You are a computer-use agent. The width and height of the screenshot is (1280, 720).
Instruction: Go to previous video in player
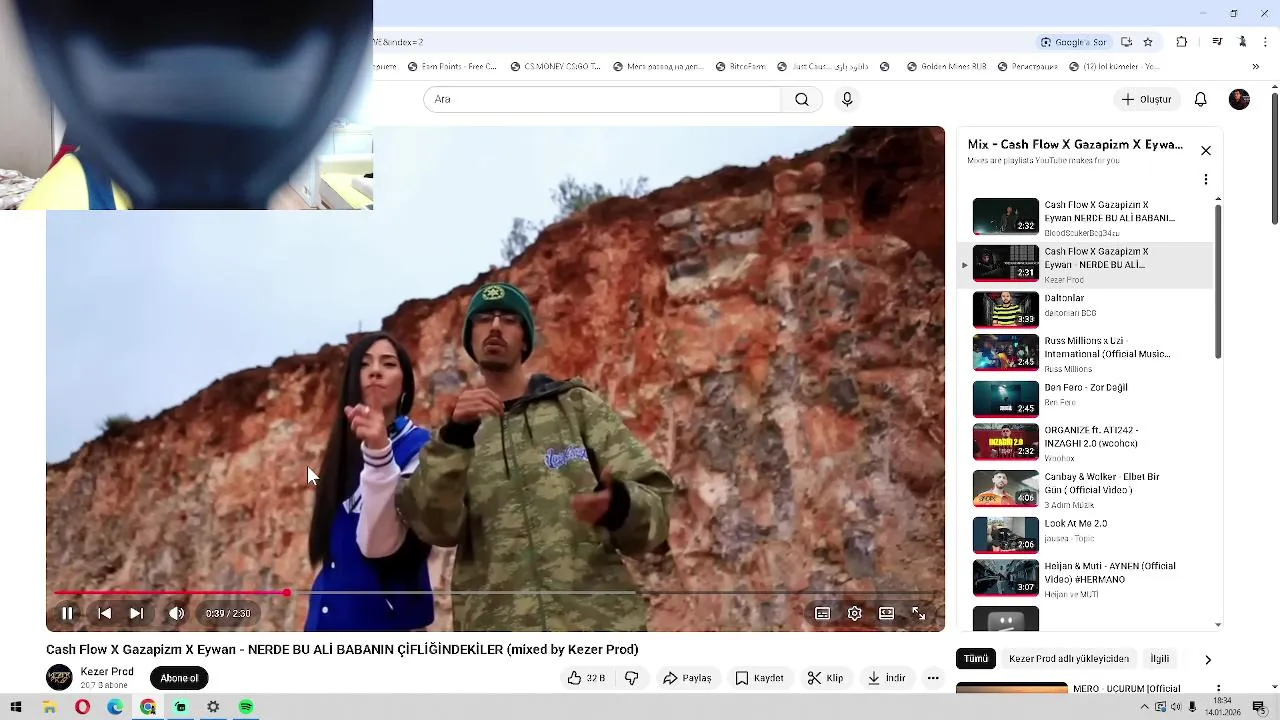pos(104,613)
